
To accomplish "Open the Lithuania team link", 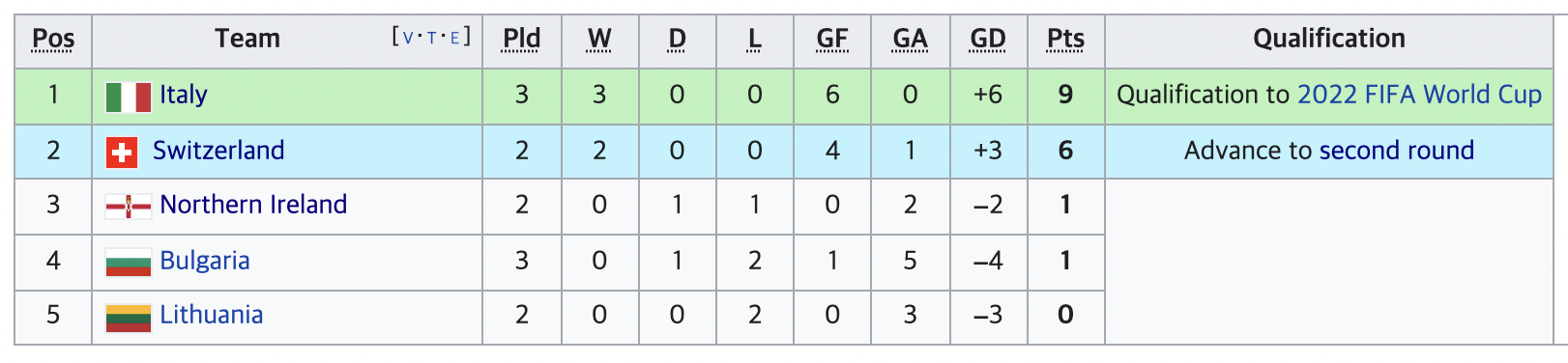I will pos(212,315).
